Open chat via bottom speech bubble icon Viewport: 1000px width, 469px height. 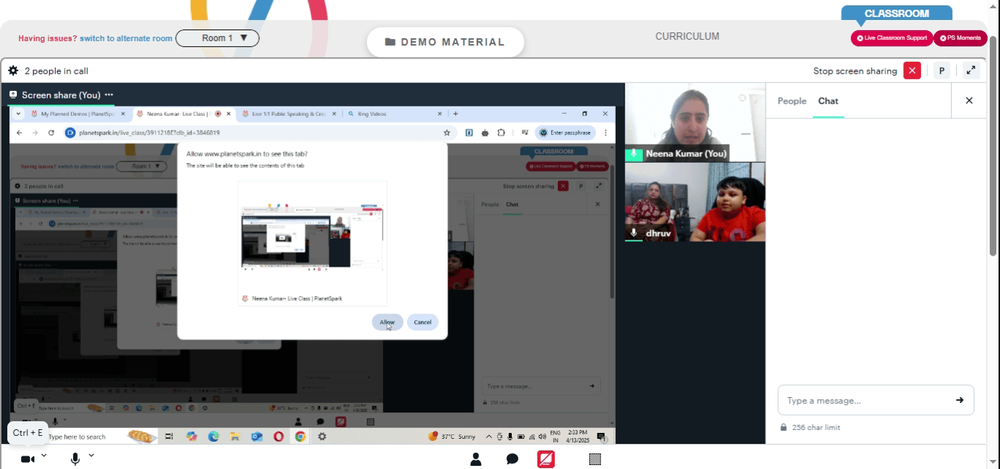coord(512,459)
